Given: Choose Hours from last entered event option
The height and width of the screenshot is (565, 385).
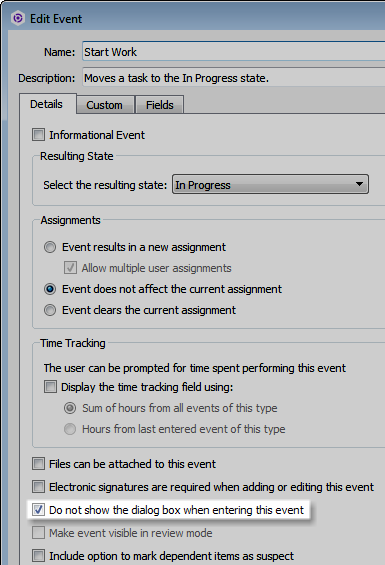Looking at the screenshot, I should (70, 429).
